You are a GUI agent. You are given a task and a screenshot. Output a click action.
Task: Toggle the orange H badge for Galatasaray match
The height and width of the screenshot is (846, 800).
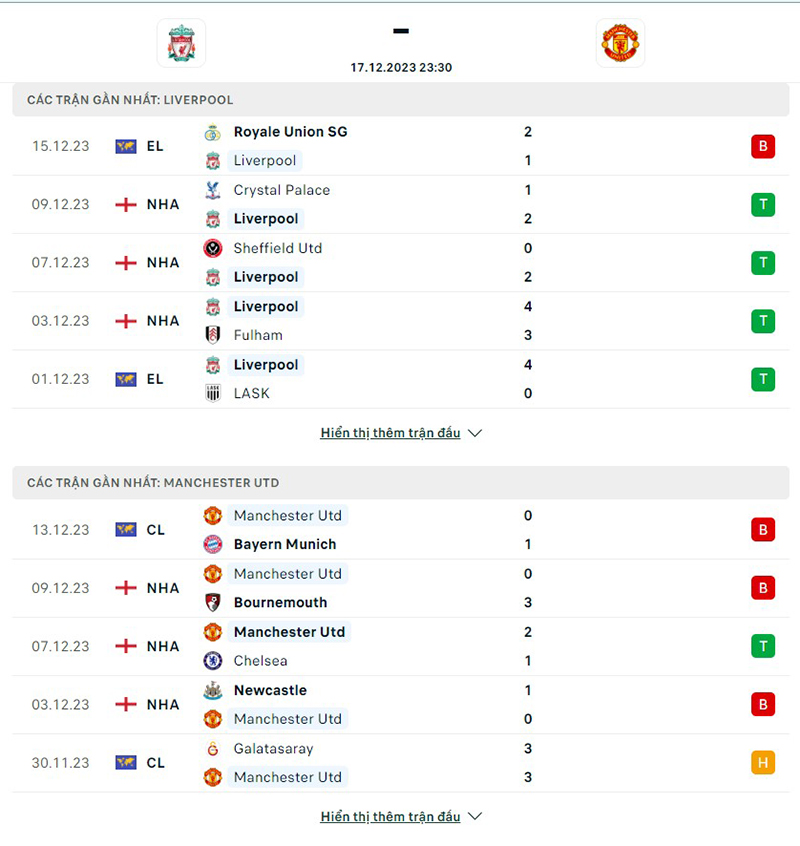click(x=763, y=762)
